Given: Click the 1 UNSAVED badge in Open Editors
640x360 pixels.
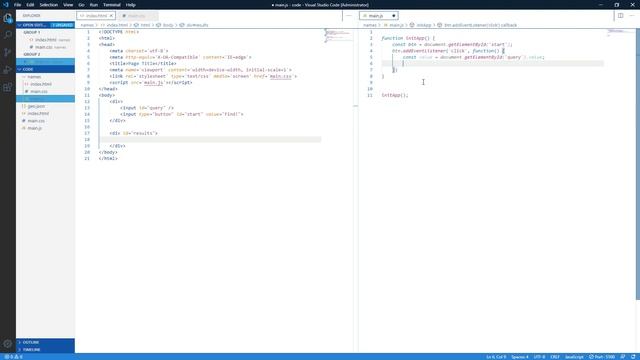Looking at the screenshot, I should pyautogui.click(x=62, y=25).
